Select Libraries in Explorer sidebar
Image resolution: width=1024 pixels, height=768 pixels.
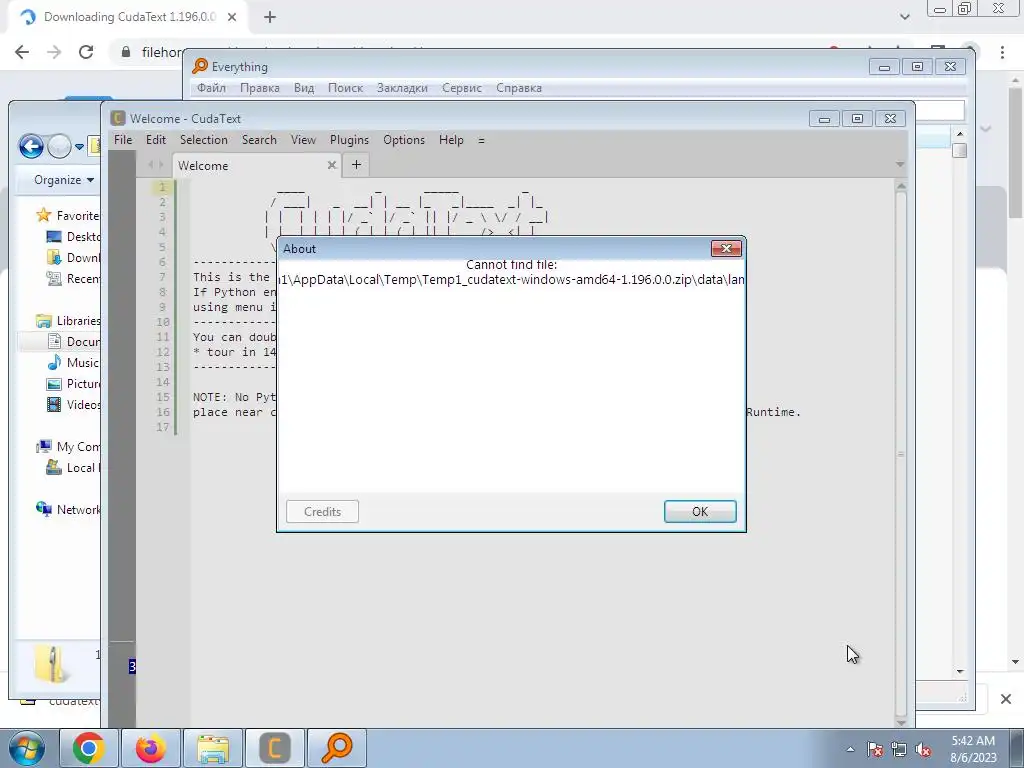click(x=68, y=320)
